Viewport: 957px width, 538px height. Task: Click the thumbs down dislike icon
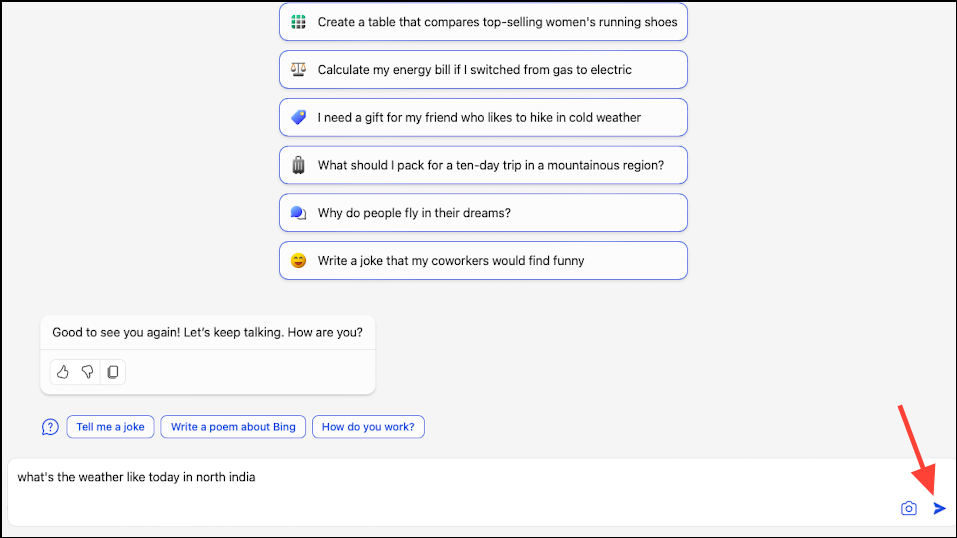click(87, 372)
